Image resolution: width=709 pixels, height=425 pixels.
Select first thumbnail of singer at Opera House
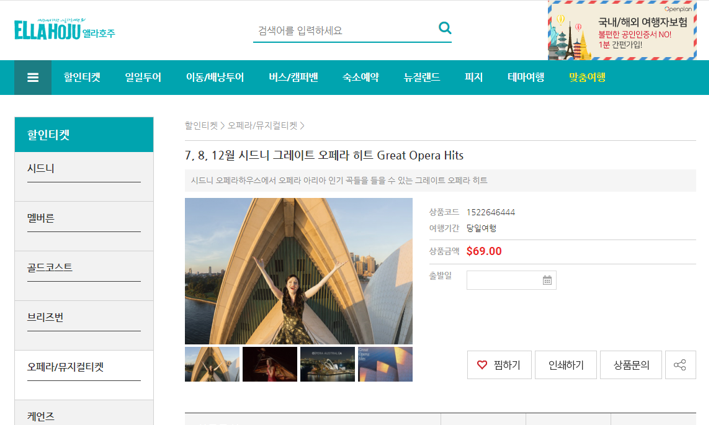212,364
